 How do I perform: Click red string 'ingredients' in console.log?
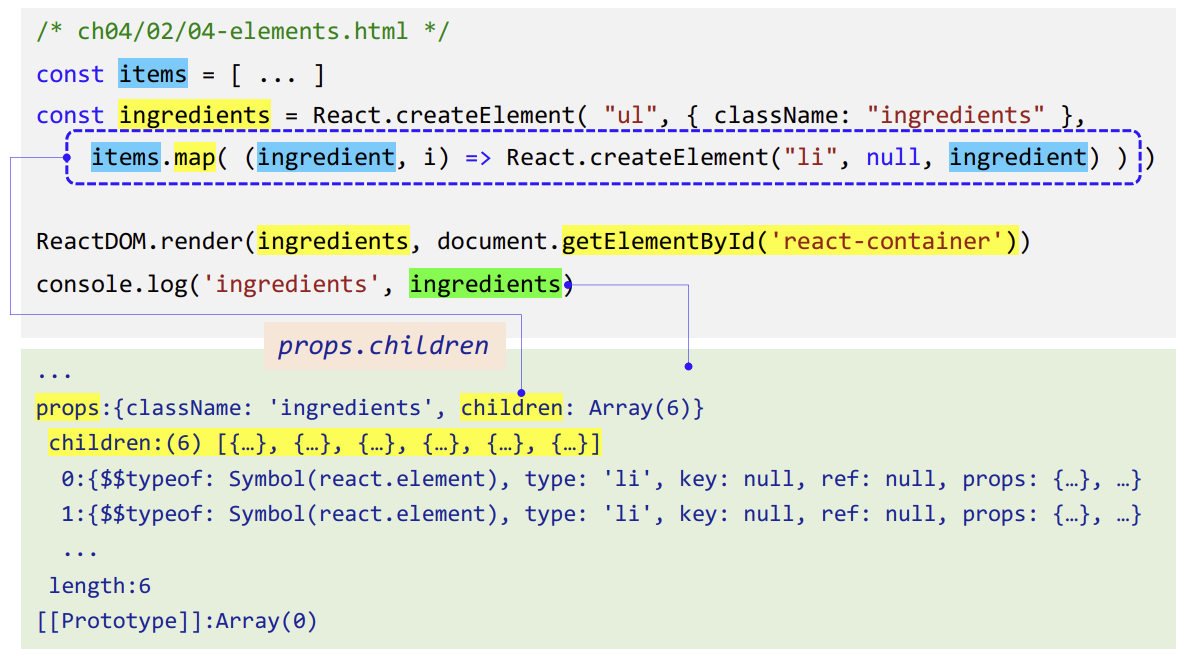pos(291,284)
